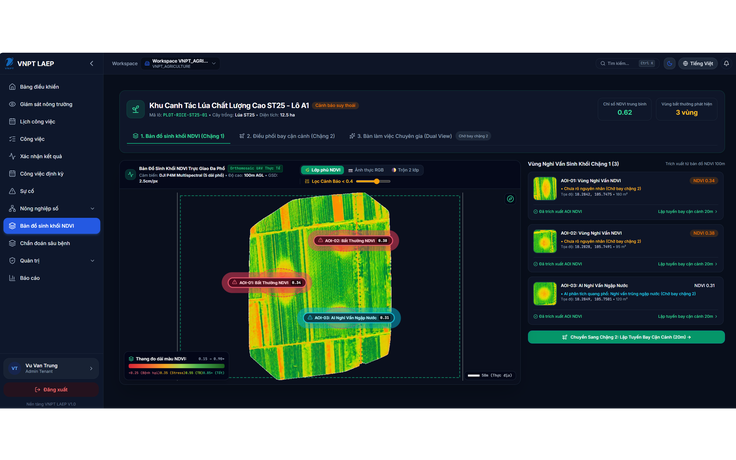Image resolution: width=736 pixels, height=460 pixels.
Task: Click the Vùng bất thường phát hiện card
Action: (686, 109)
